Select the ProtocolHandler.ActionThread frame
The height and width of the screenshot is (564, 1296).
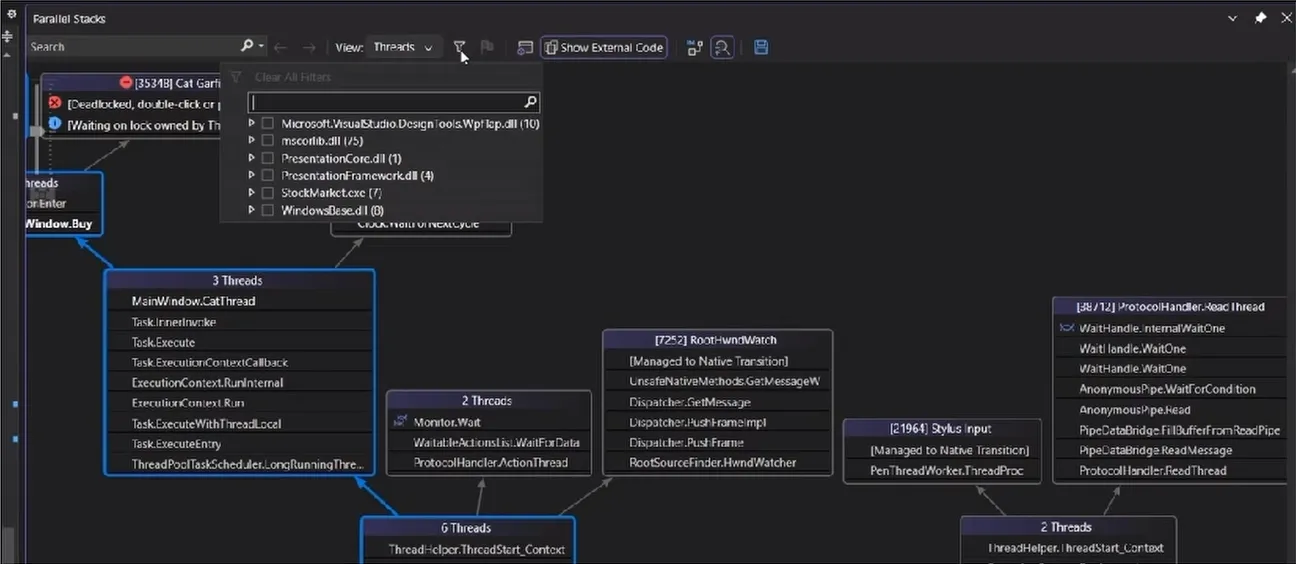[x=489, y=463]
